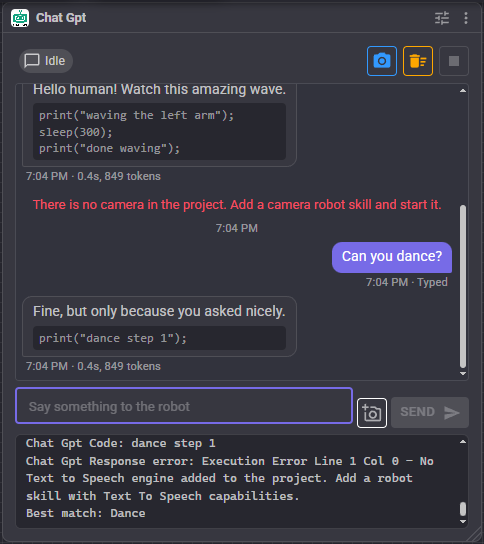
Task: Click the Chat Gpt robot logo icon
Action: 20,18
